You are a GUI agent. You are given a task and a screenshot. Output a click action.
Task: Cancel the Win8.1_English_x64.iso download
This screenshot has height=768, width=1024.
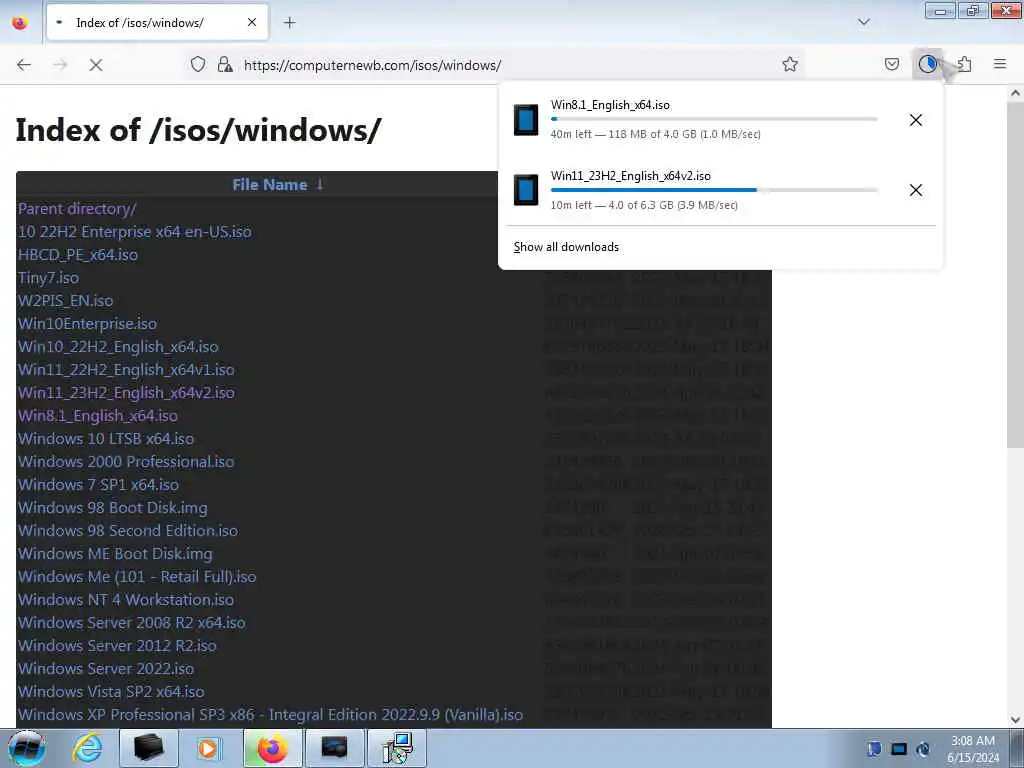[x=916, y=120]
